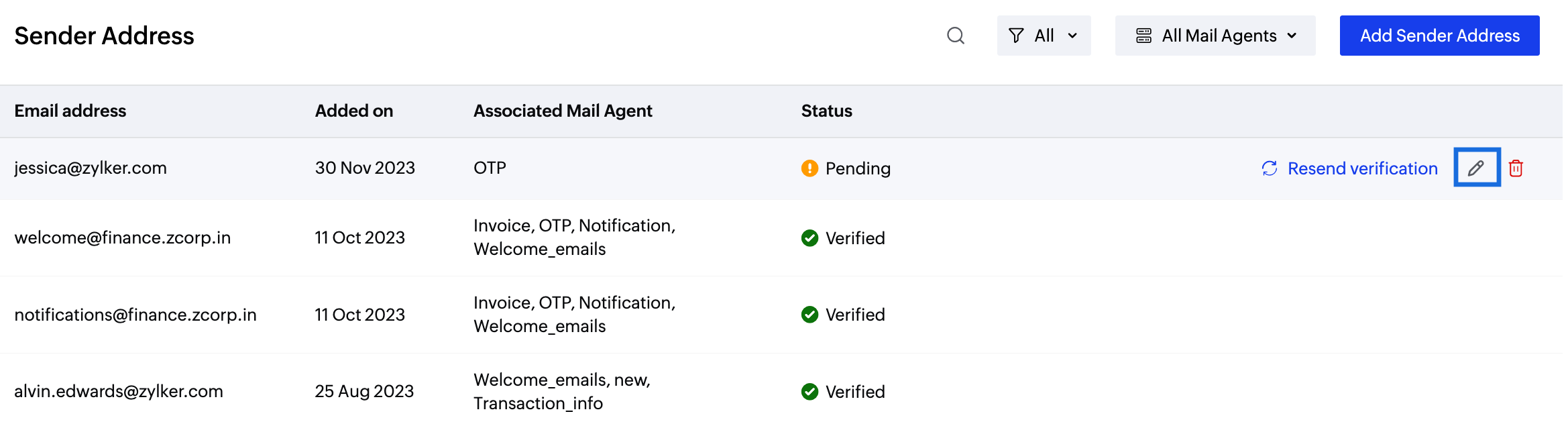The height and width of the screenshot is (424, 1568).
Task: Click the chevron next to All Mail Agents
Action: click(1292, 36)
